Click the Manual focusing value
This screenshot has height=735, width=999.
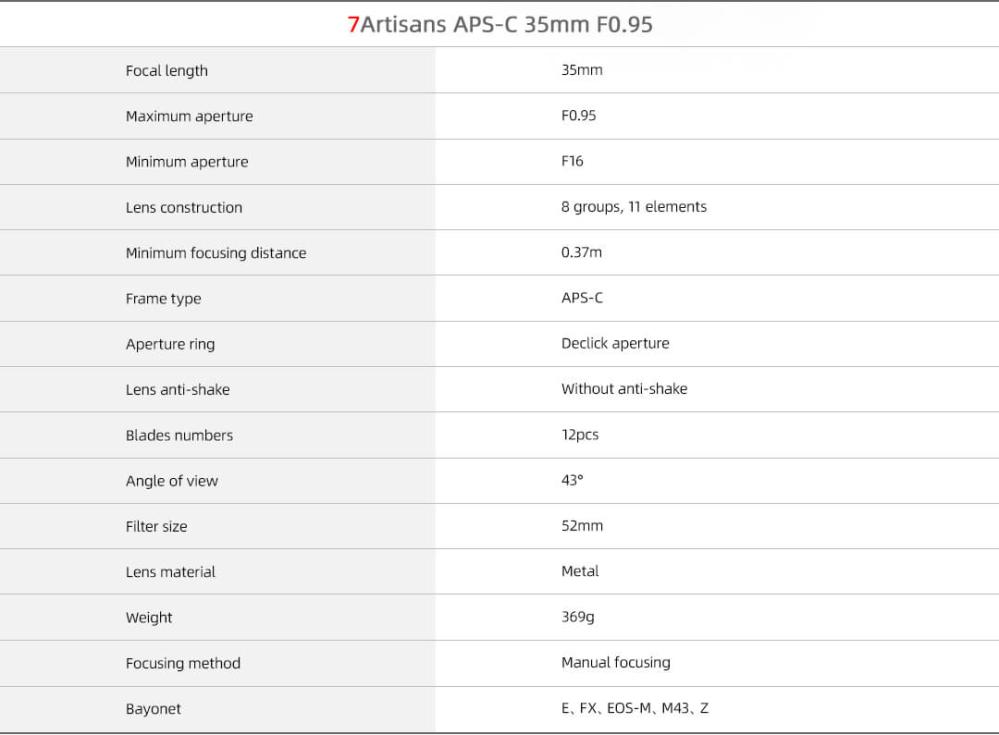tap(615, 662)
